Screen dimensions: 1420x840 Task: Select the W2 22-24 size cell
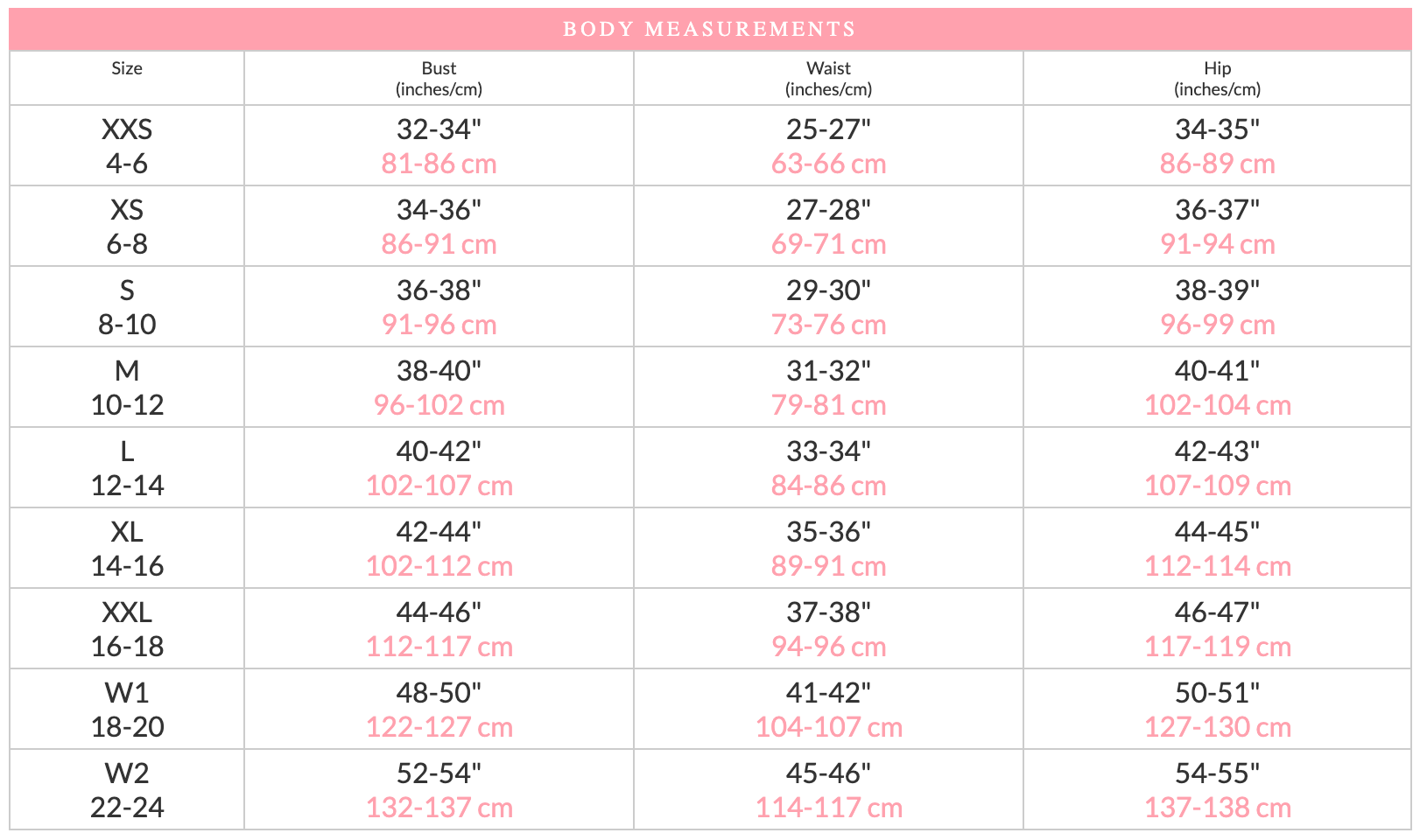click(x=127, y=790)
